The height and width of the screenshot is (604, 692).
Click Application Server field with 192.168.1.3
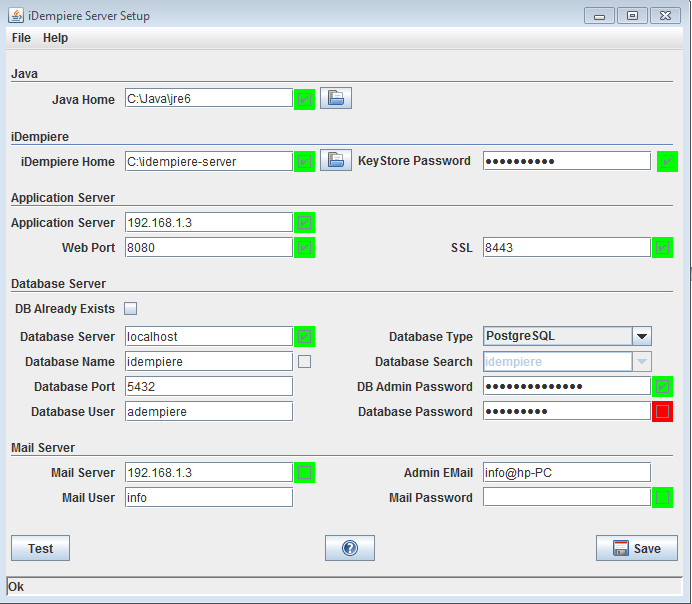209,222
